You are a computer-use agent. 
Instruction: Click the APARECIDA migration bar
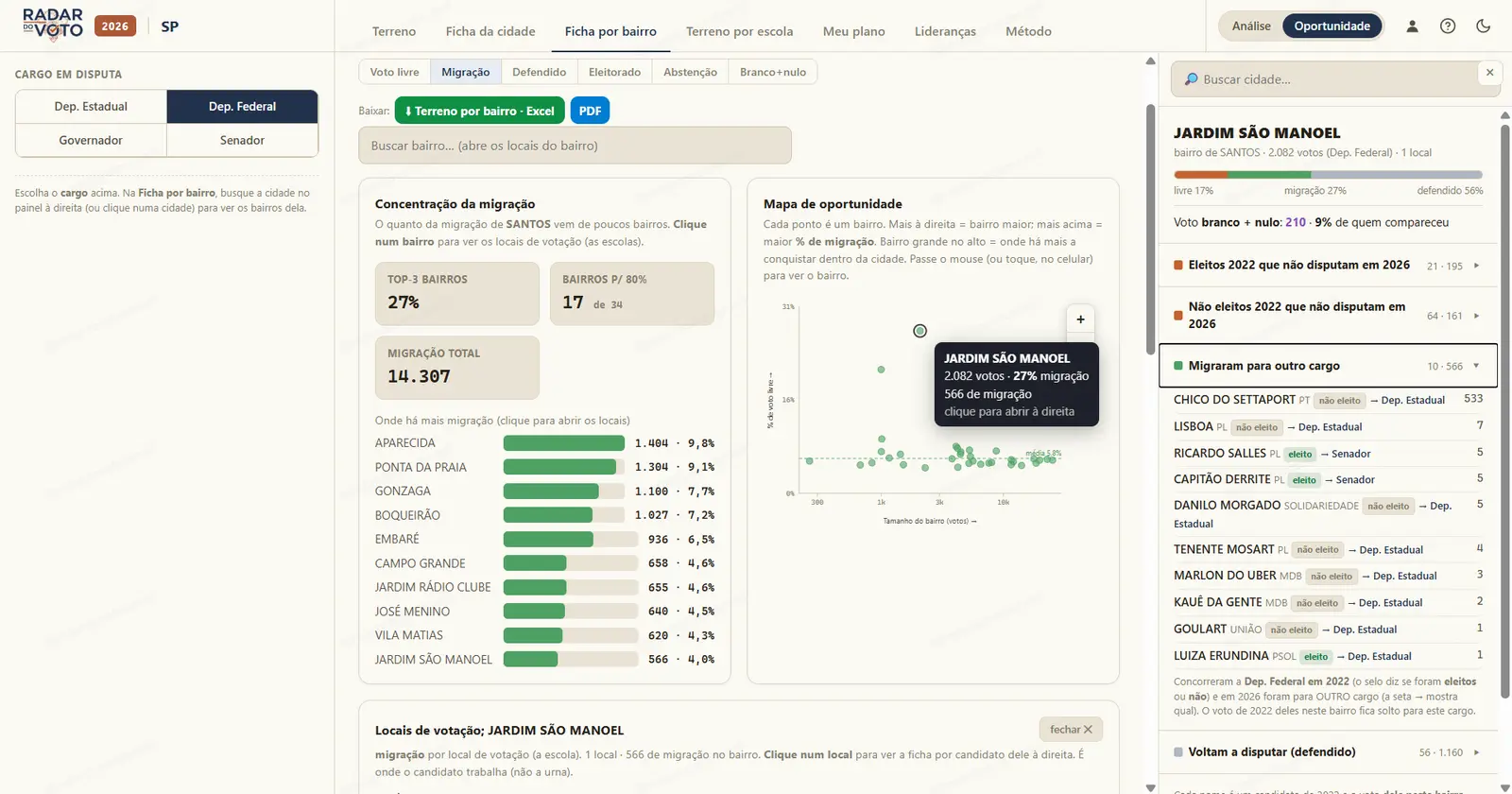point(564,443)
